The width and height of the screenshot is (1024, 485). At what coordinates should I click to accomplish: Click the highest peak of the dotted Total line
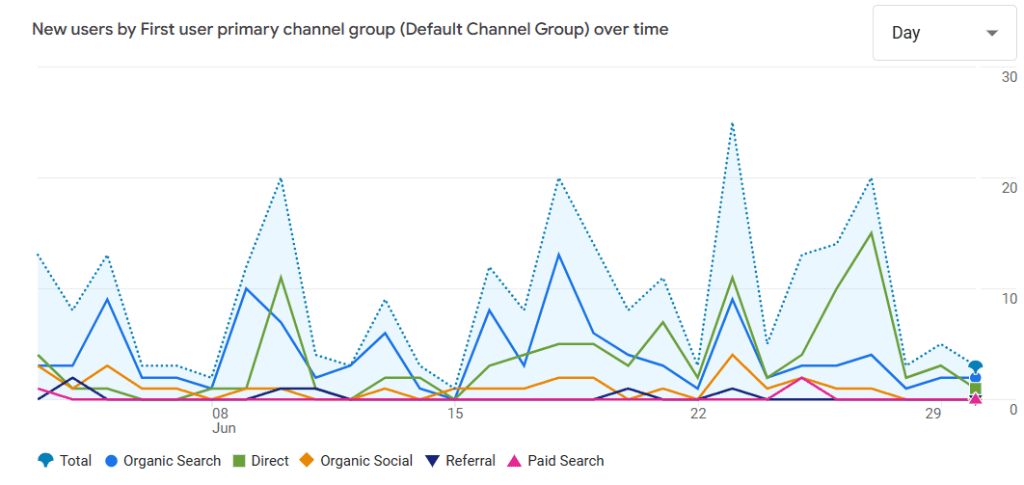[732, 123]
